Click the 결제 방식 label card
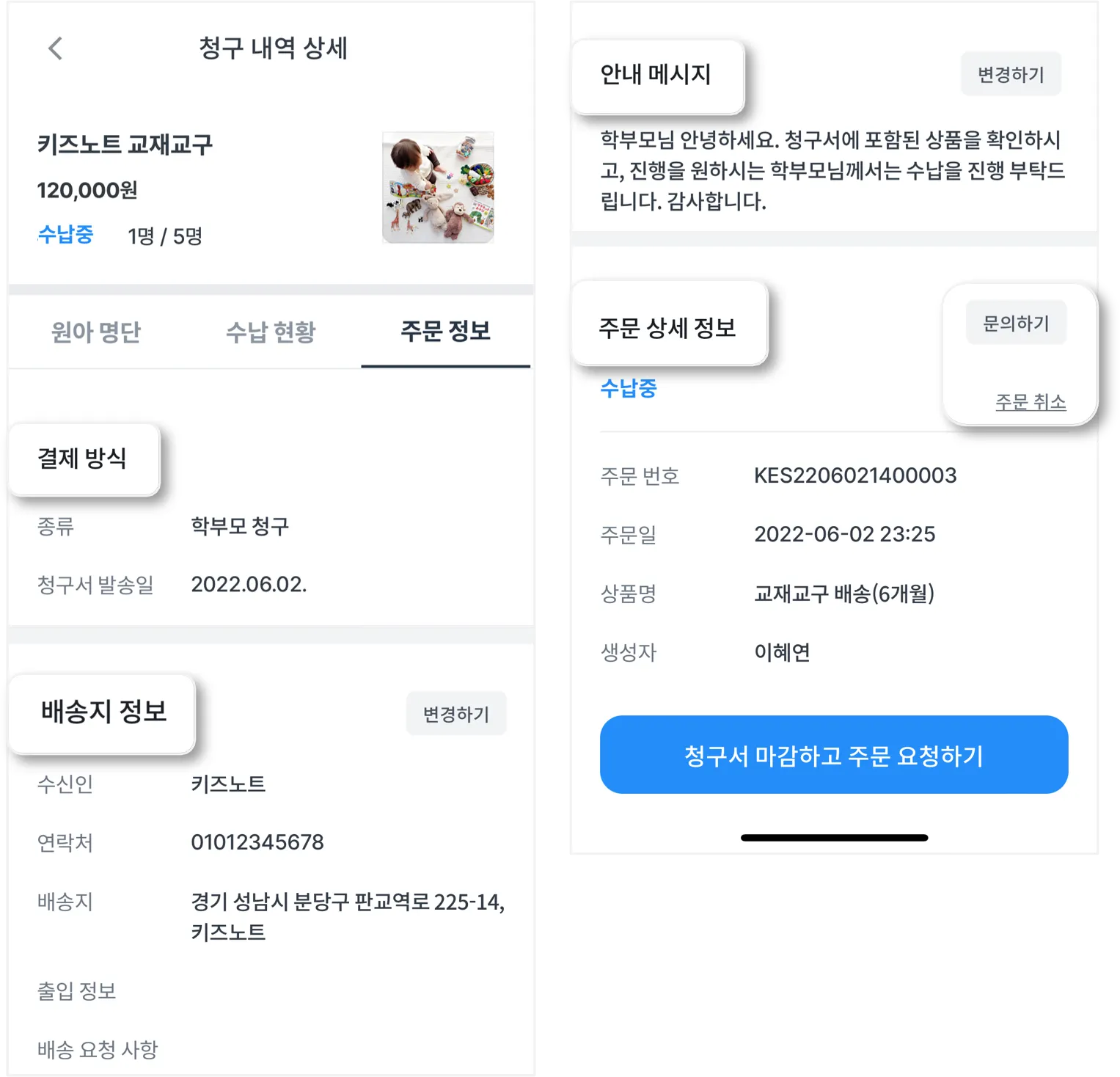This screenshot has width=1120, height=1077. (84, 459)
